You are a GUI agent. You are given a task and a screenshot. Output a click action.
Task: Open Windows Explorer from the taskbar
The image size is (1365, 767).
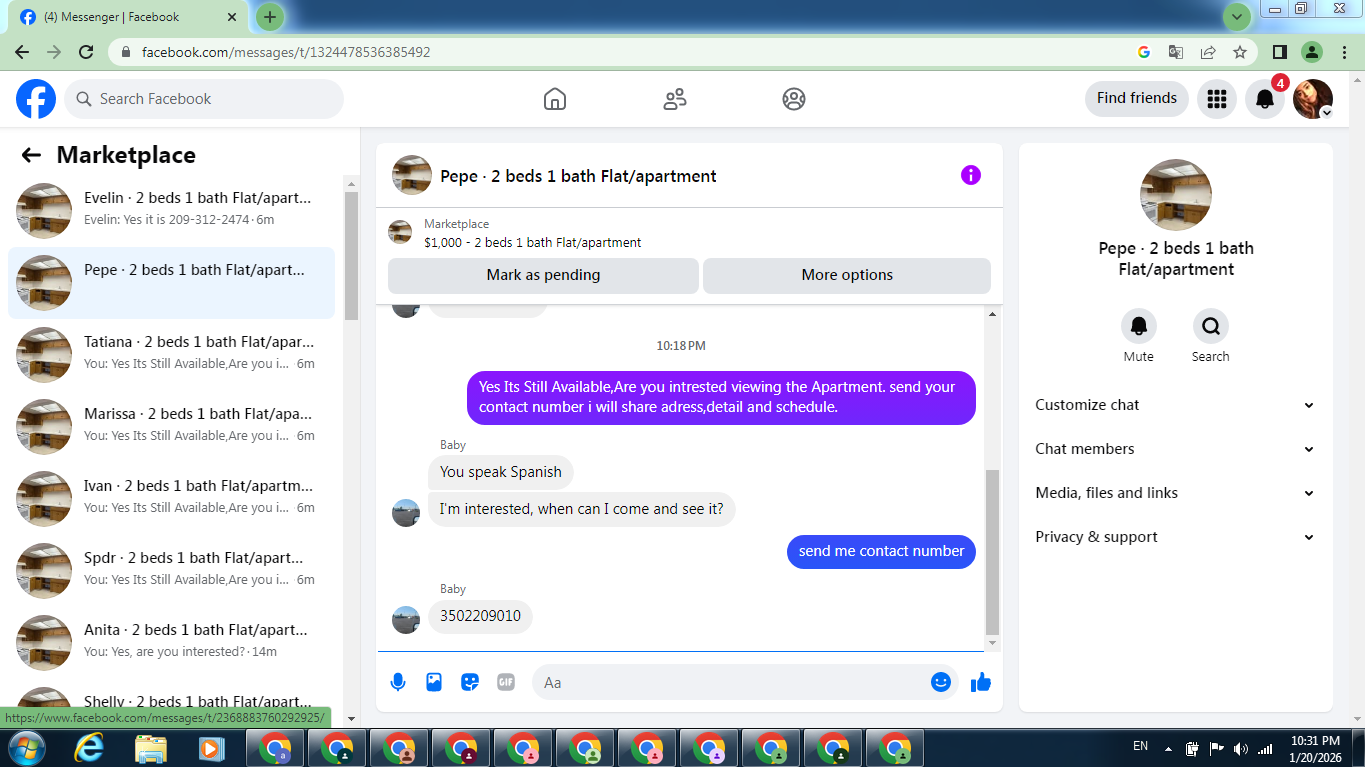click(x=151, y=747)
